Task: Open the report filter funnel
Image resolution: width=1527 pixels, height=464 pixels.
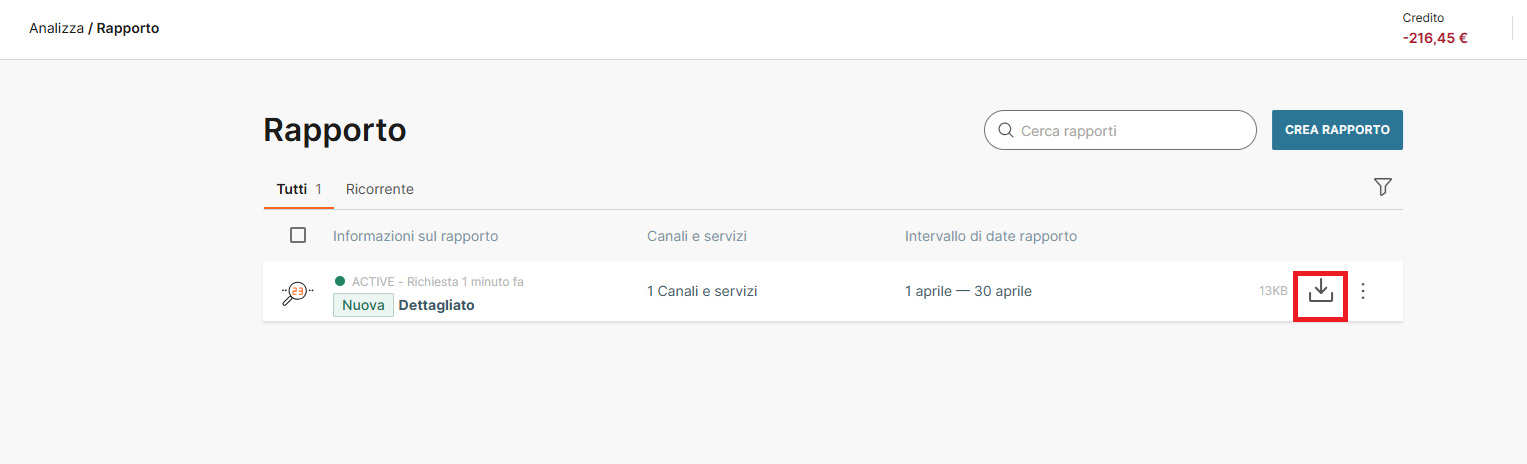Action: click(1383, 187)
